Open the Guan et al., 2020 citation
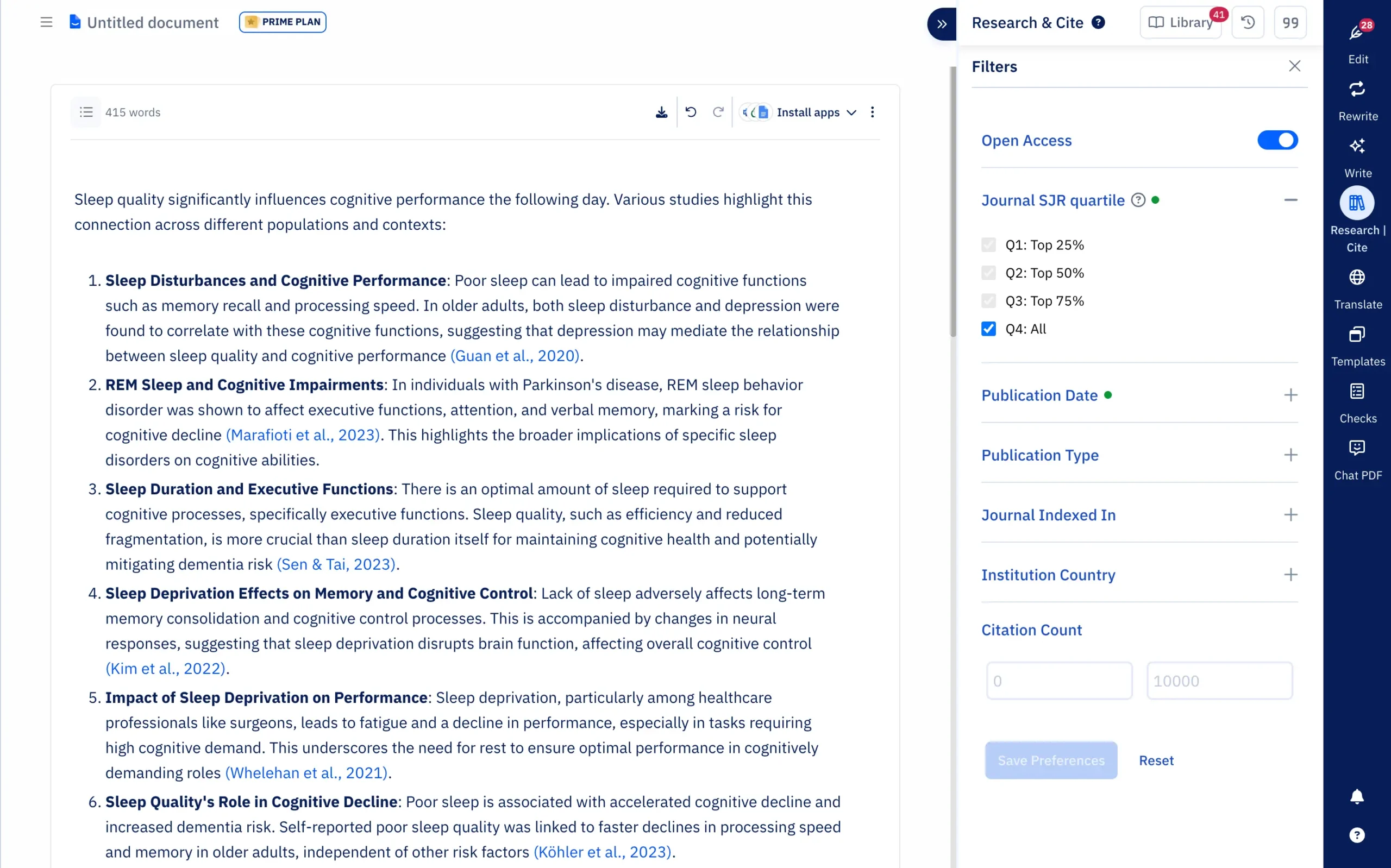Image resolution: width=1391 pixels, height=868 pixels. (515, 356)
